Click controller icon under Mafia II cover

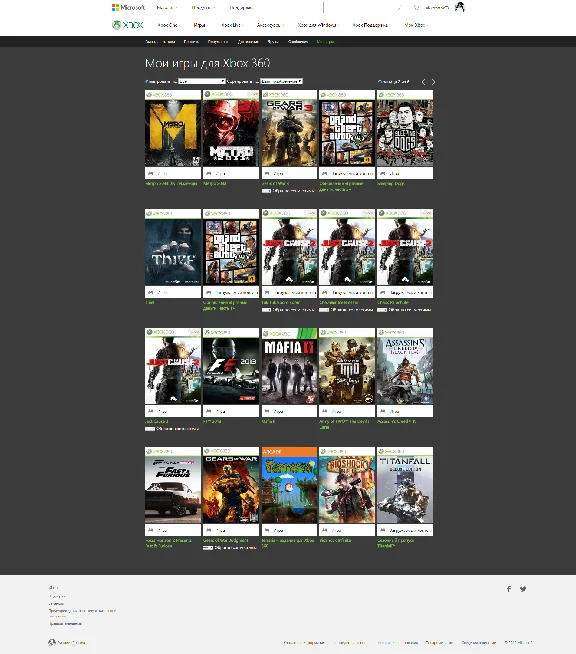click(267, 411)
